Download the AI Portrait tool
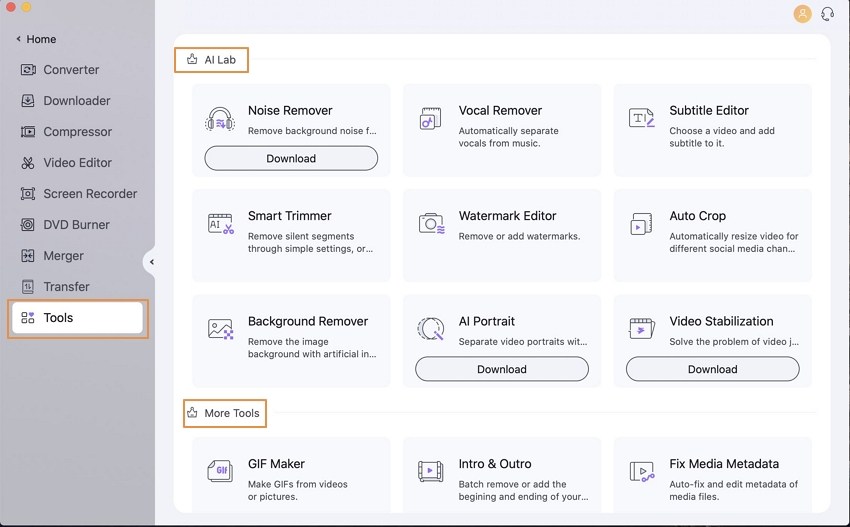 [x=502, y=369]
